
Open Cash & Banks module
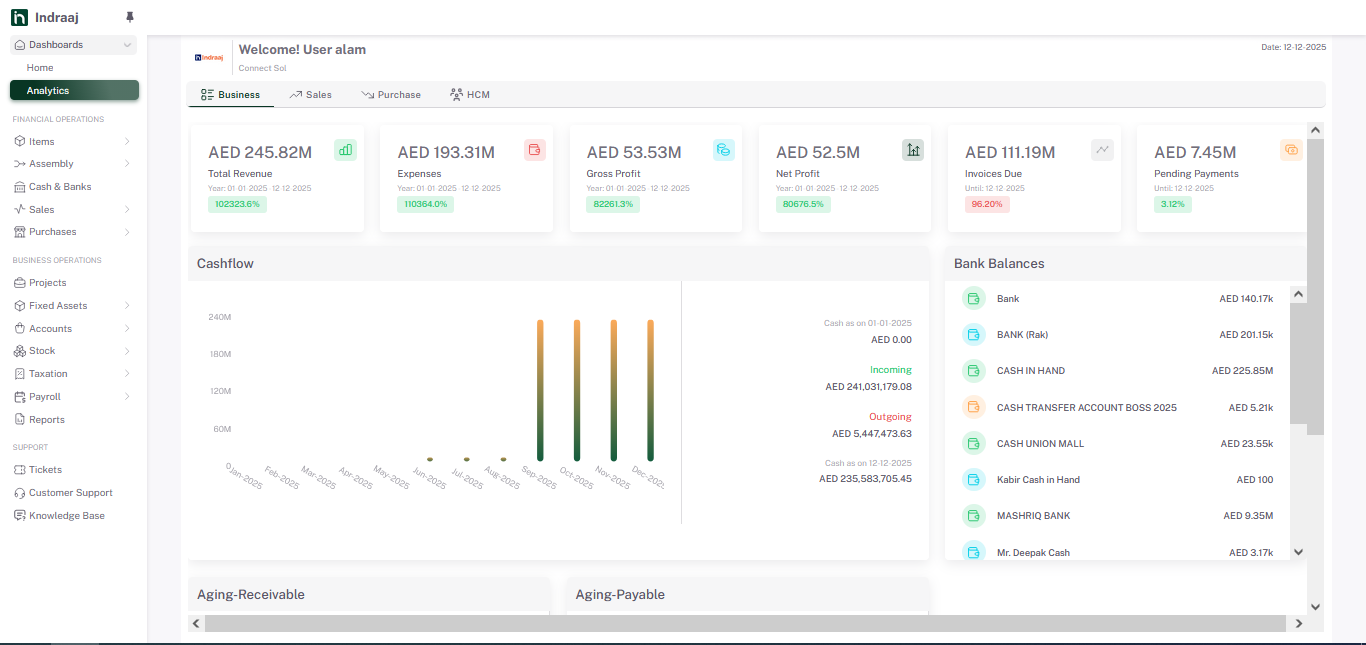tap(60, 187)
